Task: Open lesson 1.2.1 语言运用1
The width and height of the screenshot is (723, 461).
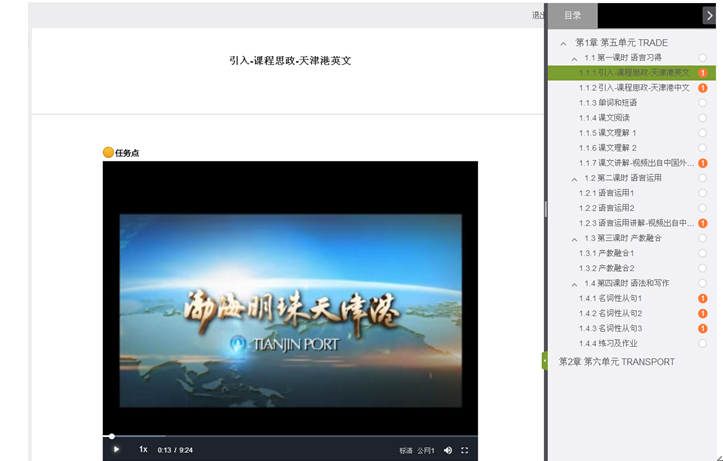Action: tap(606, 193)
